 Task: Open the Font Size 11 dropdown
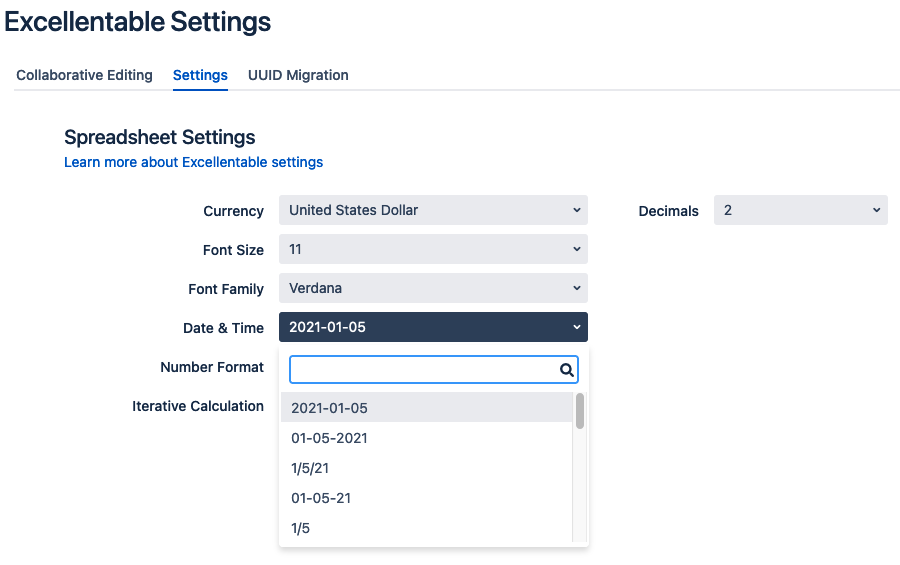pos(433,249)
